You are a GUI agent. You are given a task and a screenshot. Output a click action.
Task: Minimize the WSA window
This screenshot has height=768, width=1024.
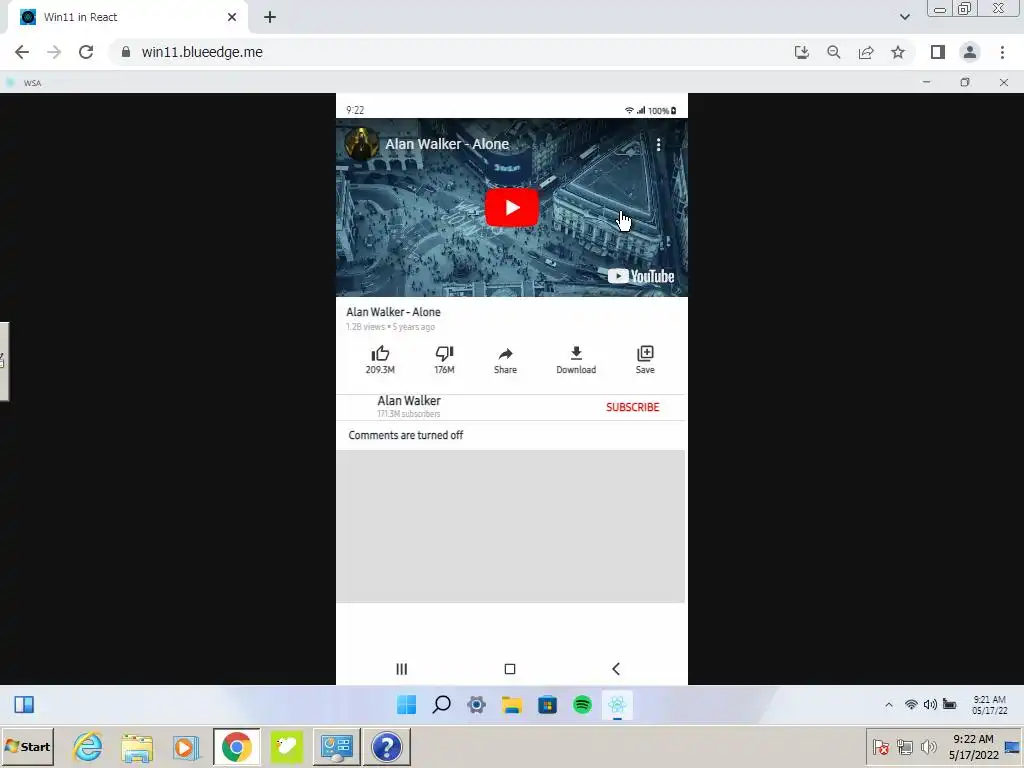pos(927,82)
